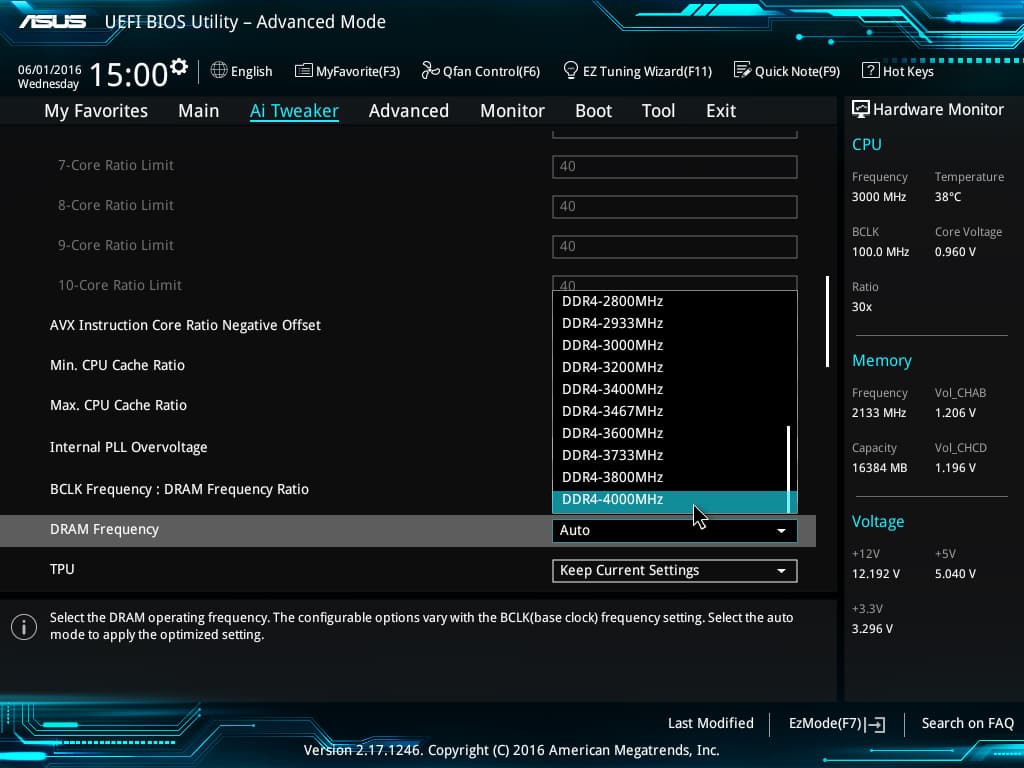Screen dimensions: 1024x768
Task: Click the main settings page scrollbar
Action: click(827, 321)
